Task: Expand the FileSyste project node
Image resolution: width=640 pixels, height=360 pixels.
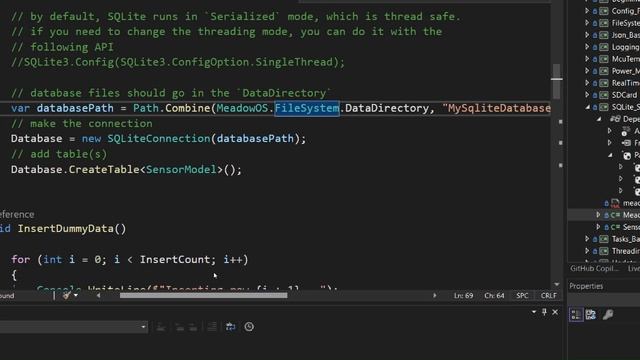Action: click(x=587, y=23)
